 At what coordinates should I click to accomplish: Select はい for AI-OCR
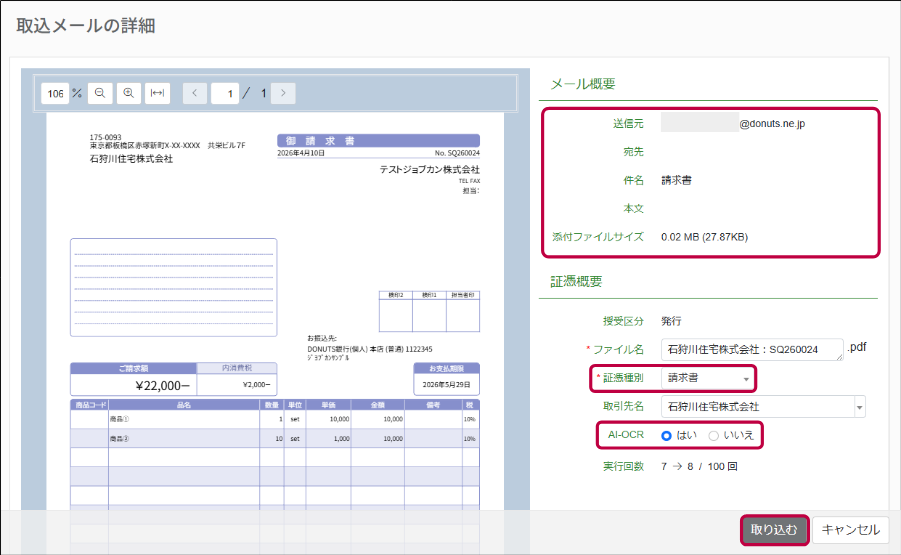point(668,436)
